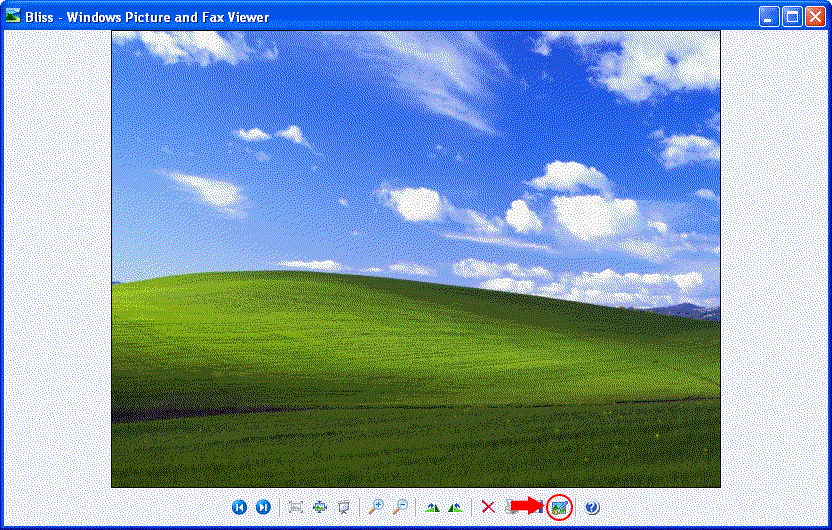Viewport: 832px width, 530px height.
Task: Open the window system menu icon
Action: coord(13,17)
